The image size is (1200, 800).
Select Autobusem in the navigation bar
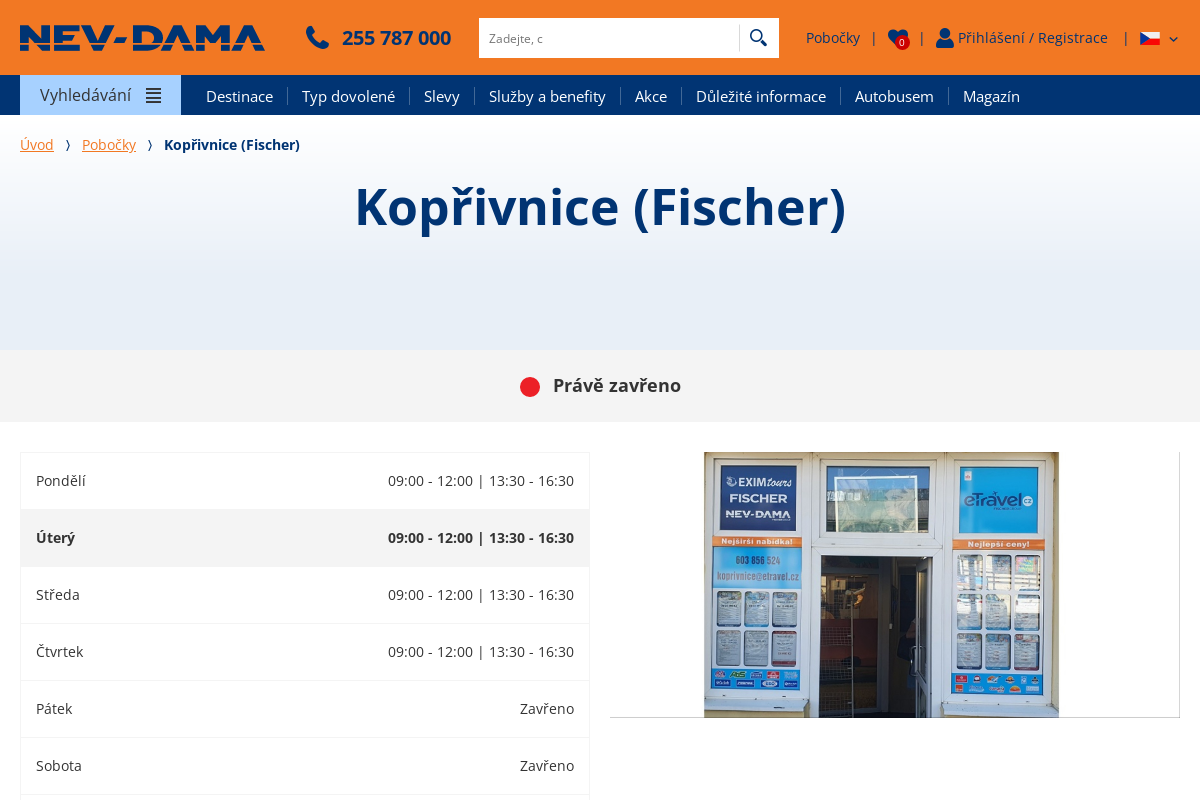point(894,96)
